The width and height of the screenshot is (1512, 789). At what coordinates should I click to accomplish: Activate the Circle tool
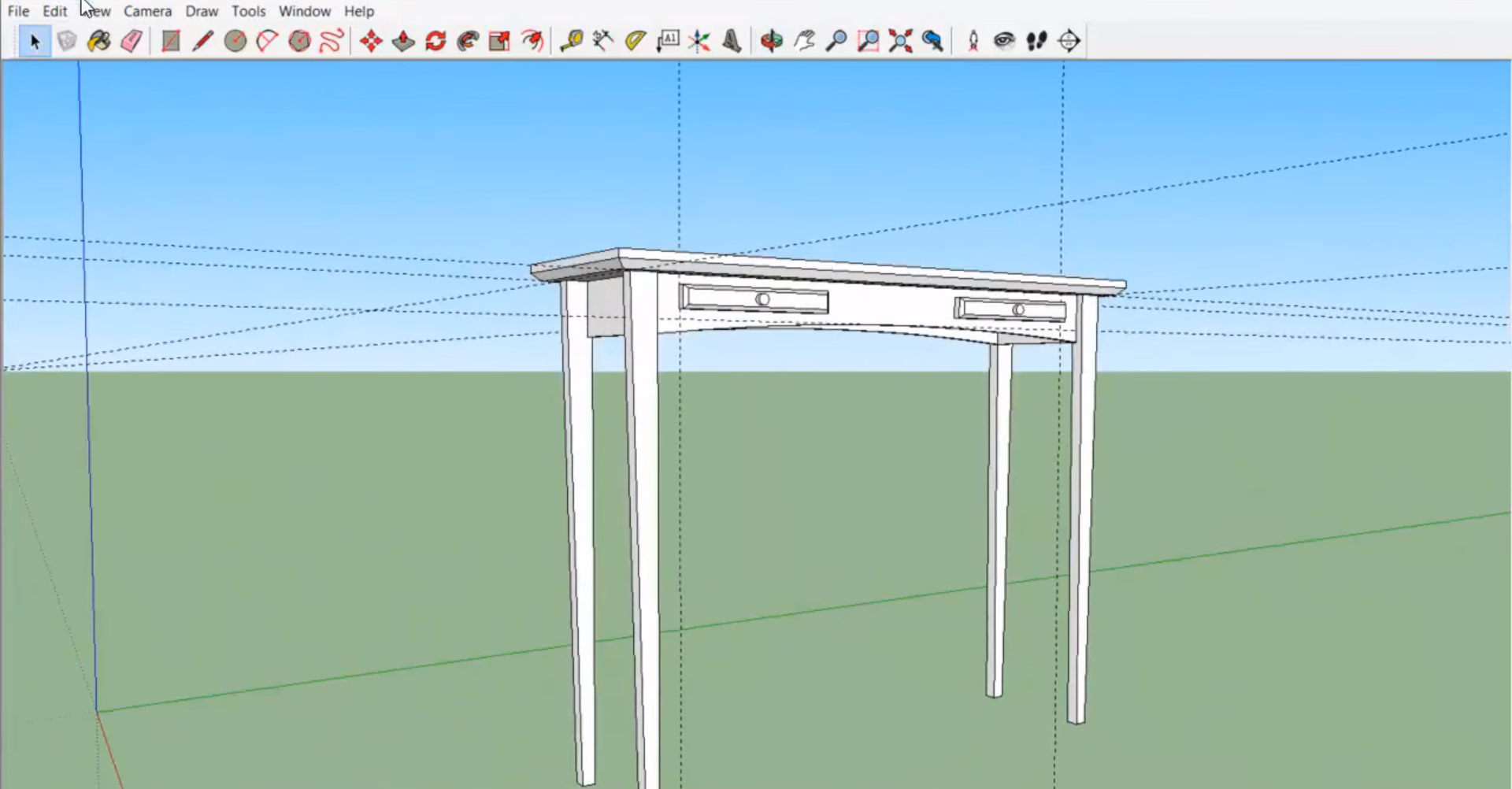[x=235, y=41]
